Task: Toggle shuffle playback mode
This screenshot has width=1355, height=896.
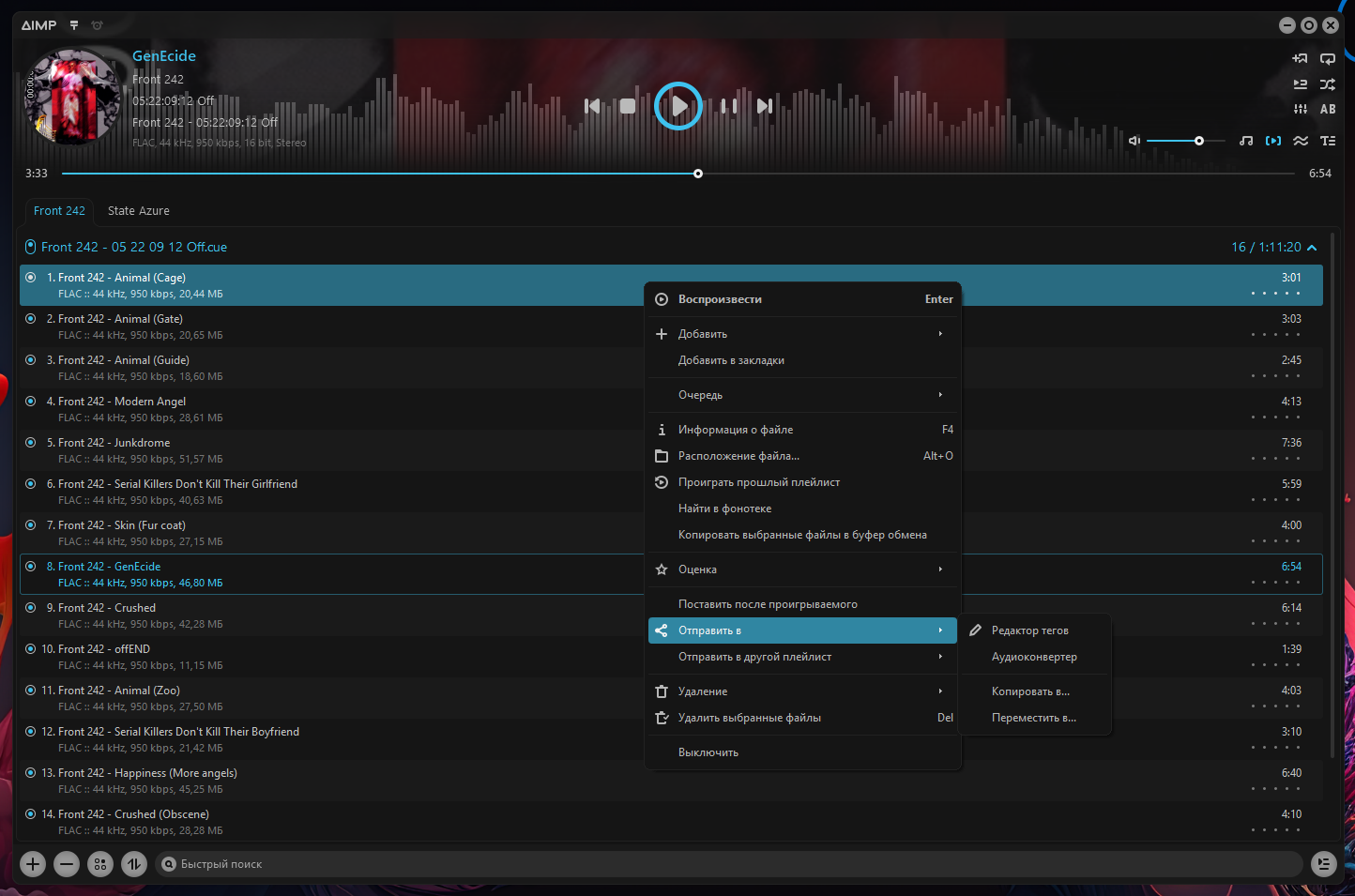Action: coord(1328,84)
